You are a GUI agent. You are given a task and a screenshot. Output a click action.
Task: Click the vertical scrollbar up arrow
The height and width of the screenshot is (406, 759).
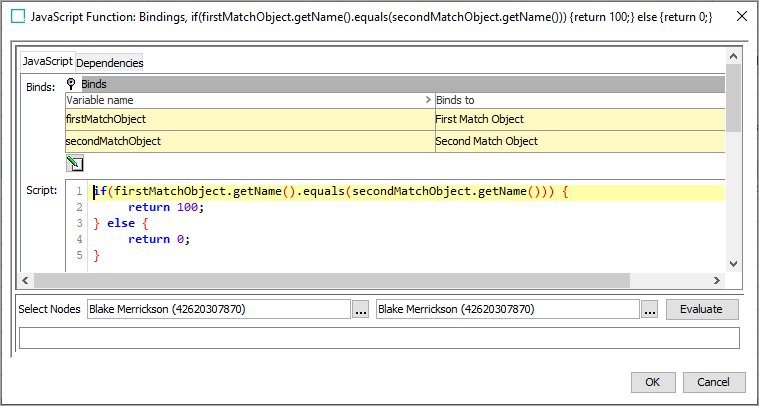coord(733,57)
